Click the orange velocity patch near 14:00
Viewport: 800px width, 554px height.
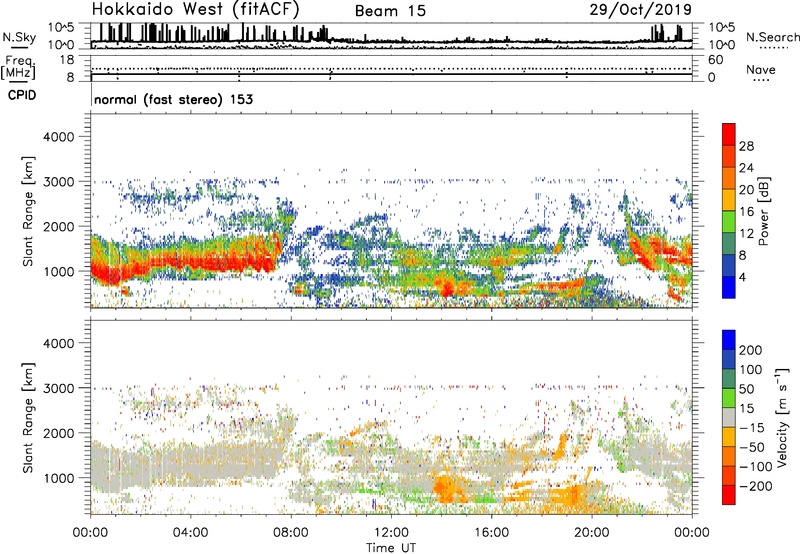point(447,488)
